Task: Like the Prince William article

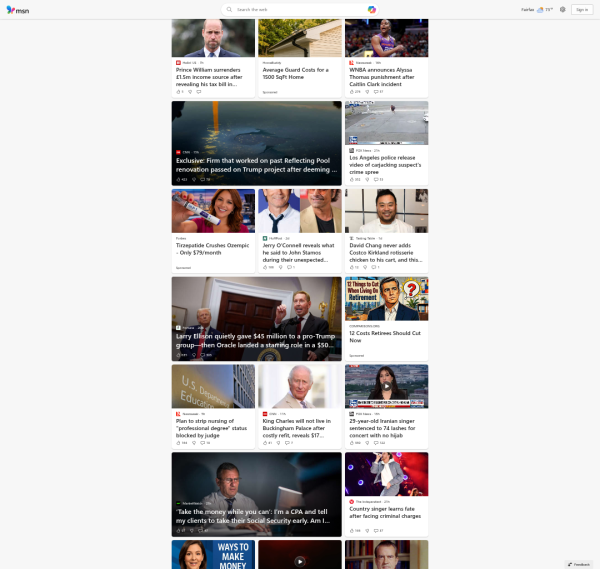Action: coord(178,92)
